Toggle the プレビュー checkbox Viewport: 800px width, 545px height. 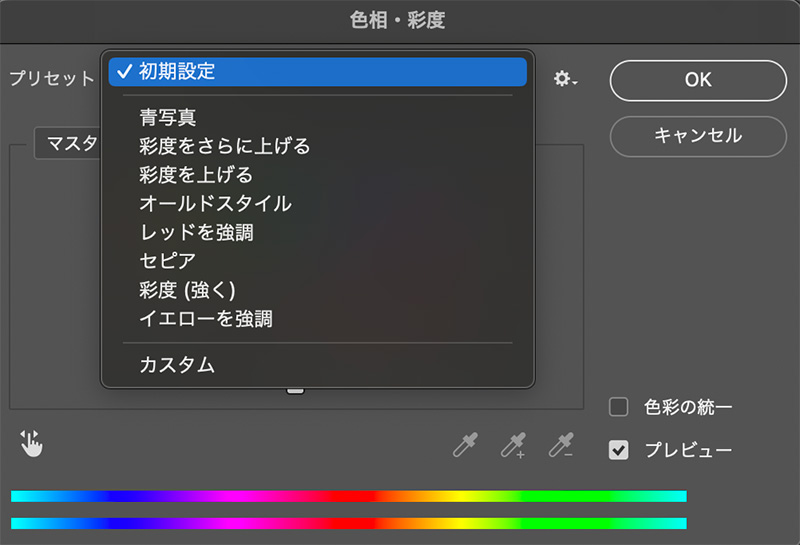[618, 450]
